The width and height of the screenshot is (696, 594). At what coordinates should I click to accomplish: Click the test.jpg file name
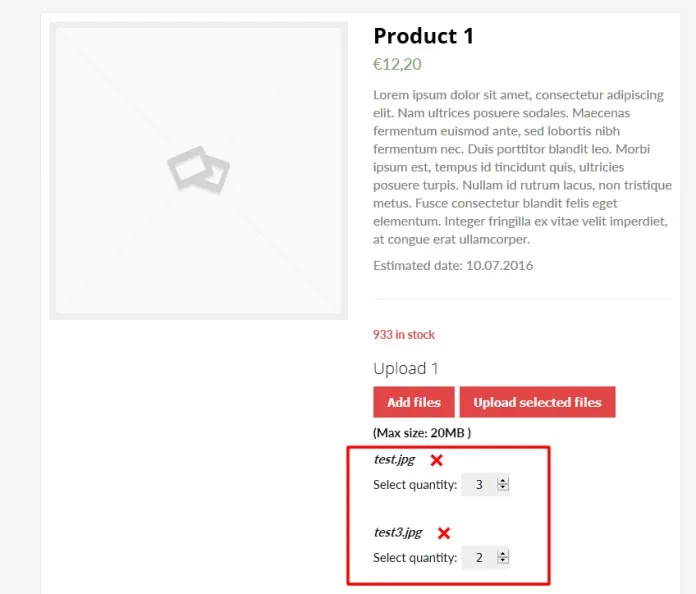click(x=394, y=460)
